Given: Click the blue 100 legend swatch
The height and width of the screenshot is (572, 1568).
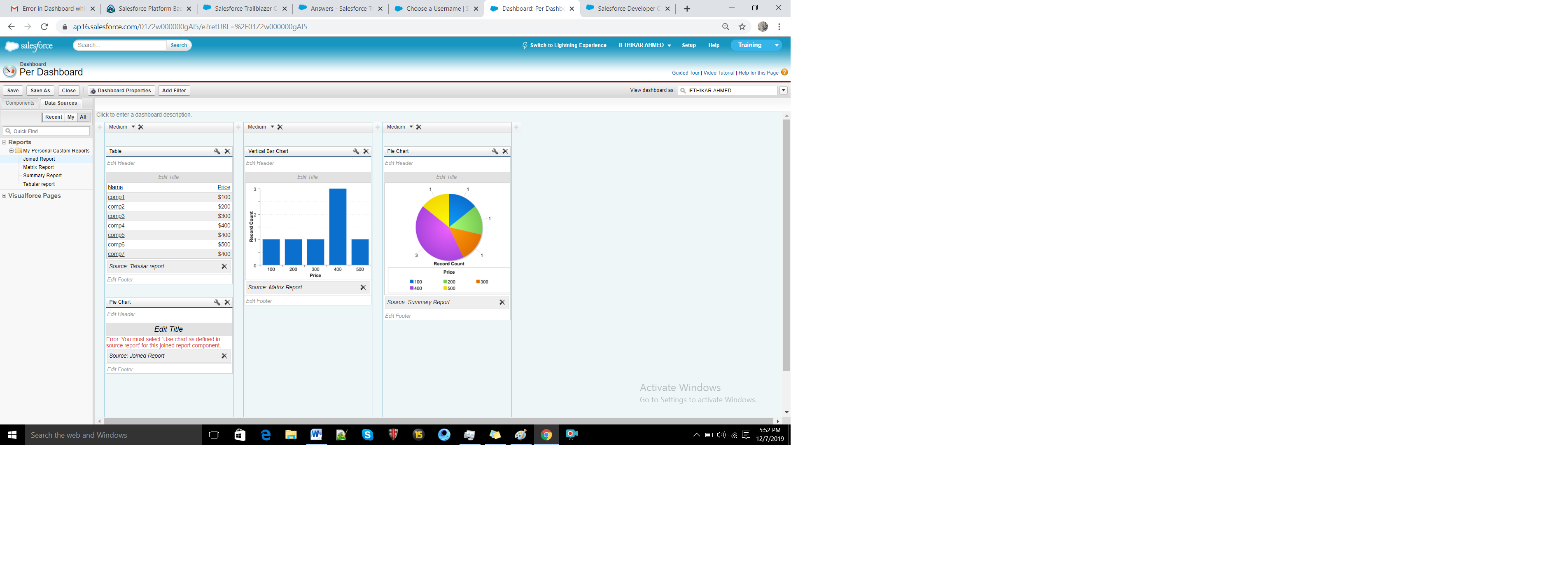Looking at the screenshot, I should [412, 282].
